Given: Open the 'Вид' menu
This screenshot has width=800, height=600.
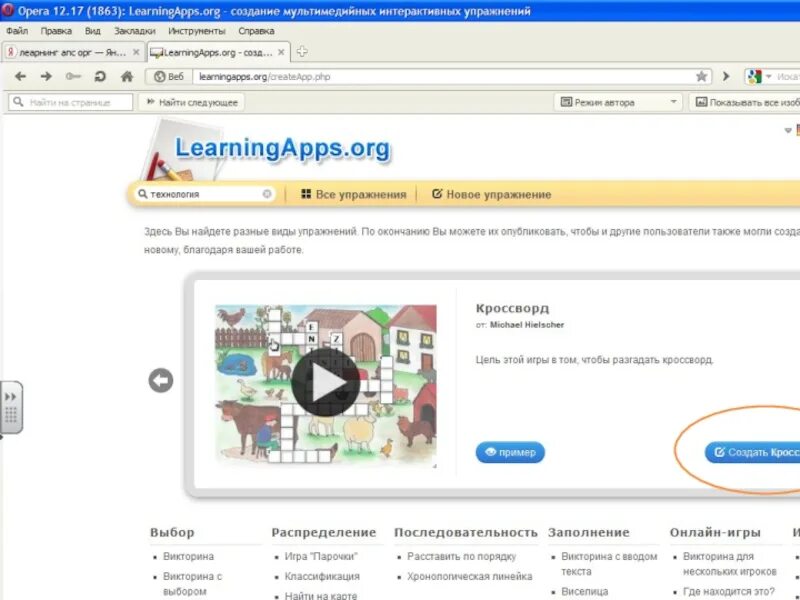Looking at the screenshot, I should point(92,31).
